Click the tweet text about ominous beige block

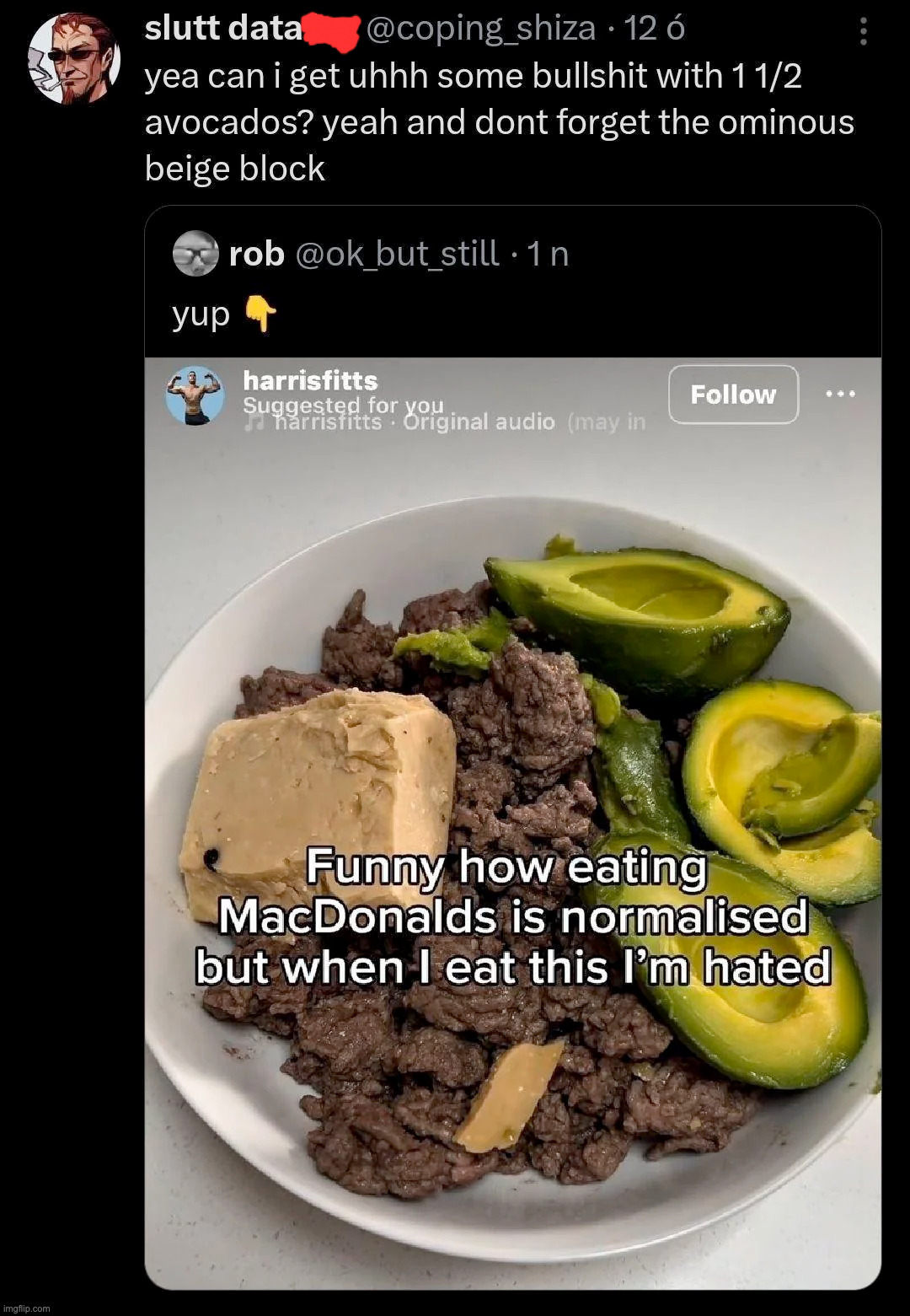pyautogui.click(x=499, y=122)
